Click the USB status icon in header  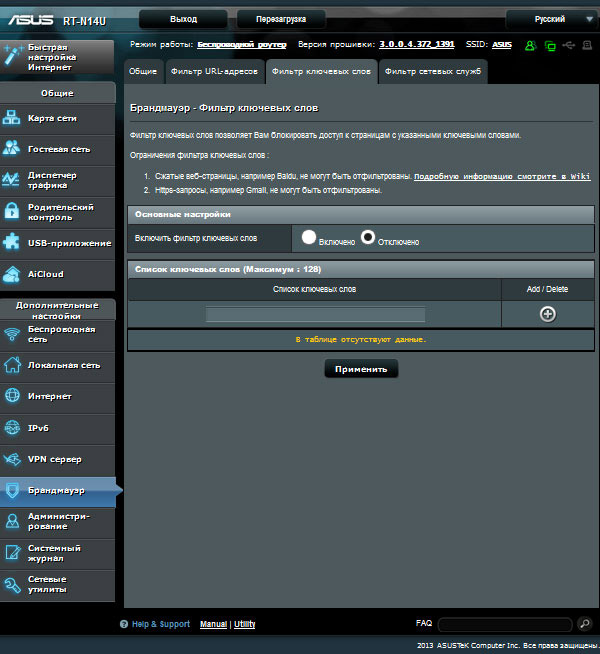[x=568, y=45]
